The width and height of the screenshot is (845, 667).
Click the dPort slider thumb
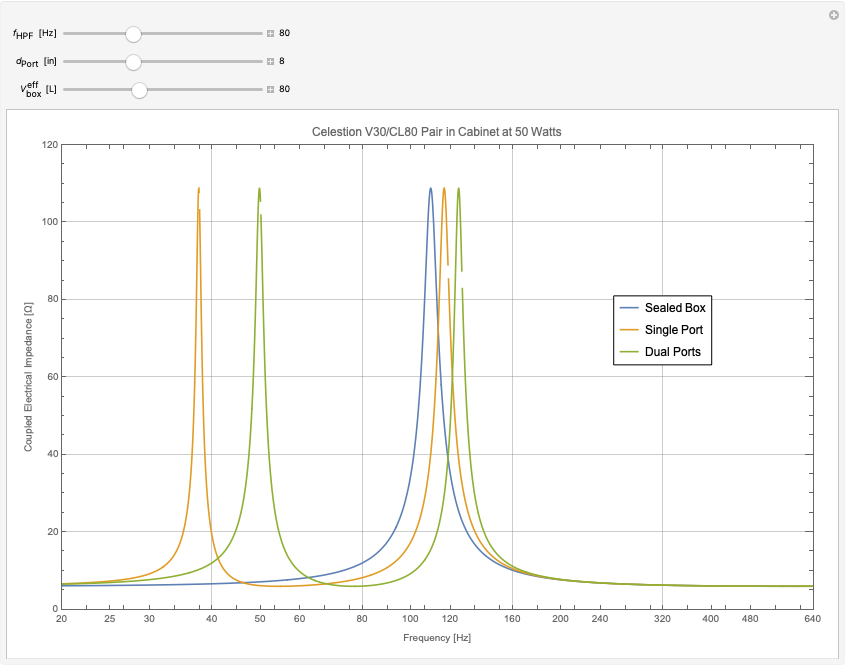point(133,62)
